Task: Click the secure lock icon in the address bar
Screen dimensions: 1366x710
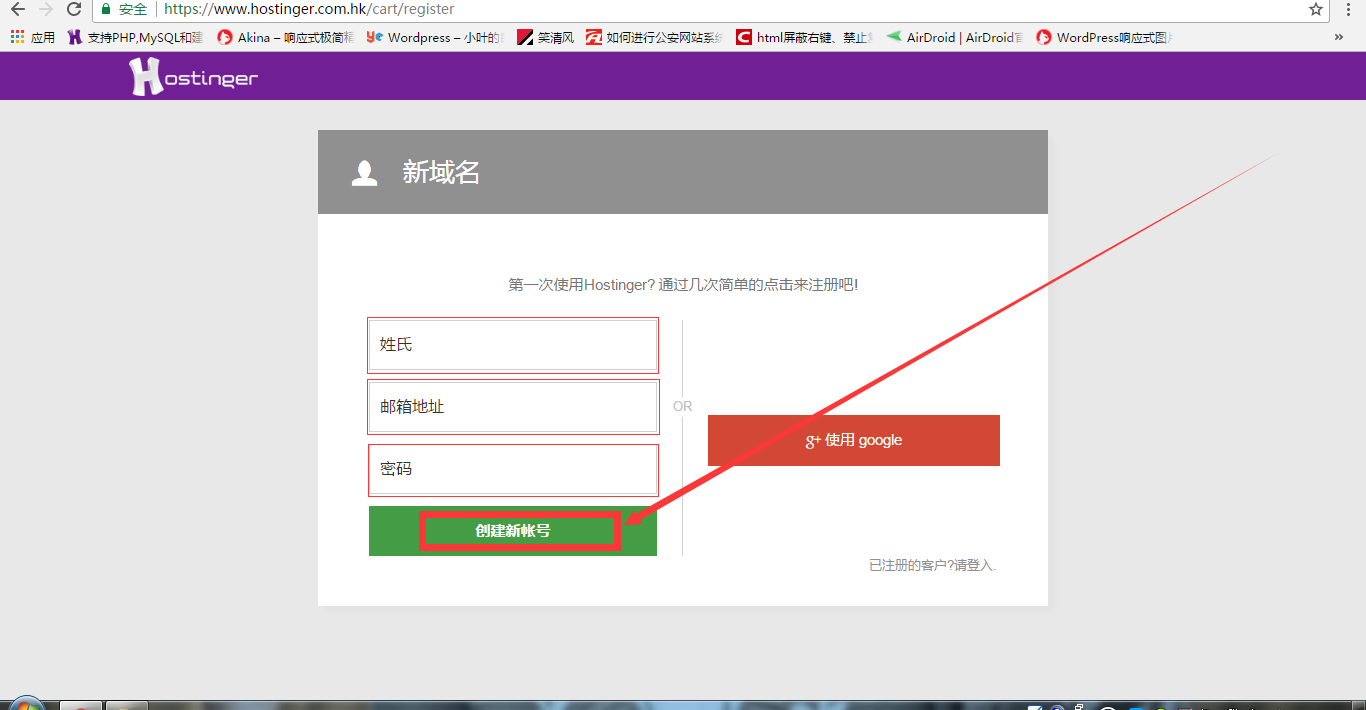Action: tap(105, 11)
